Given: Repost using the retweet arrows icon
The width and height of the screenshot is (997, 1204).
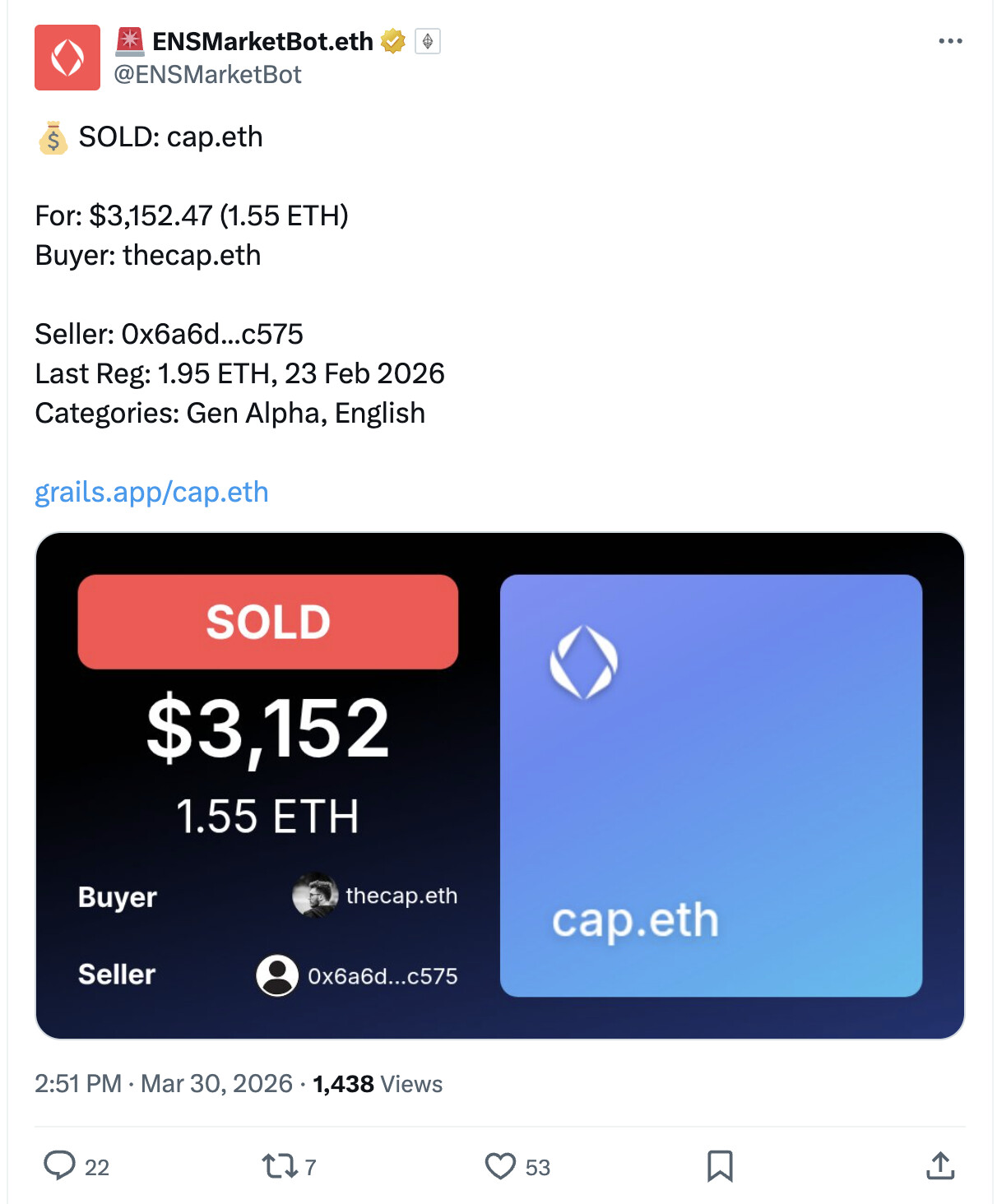Looking at the screenshot, I should pos(279,1165).
